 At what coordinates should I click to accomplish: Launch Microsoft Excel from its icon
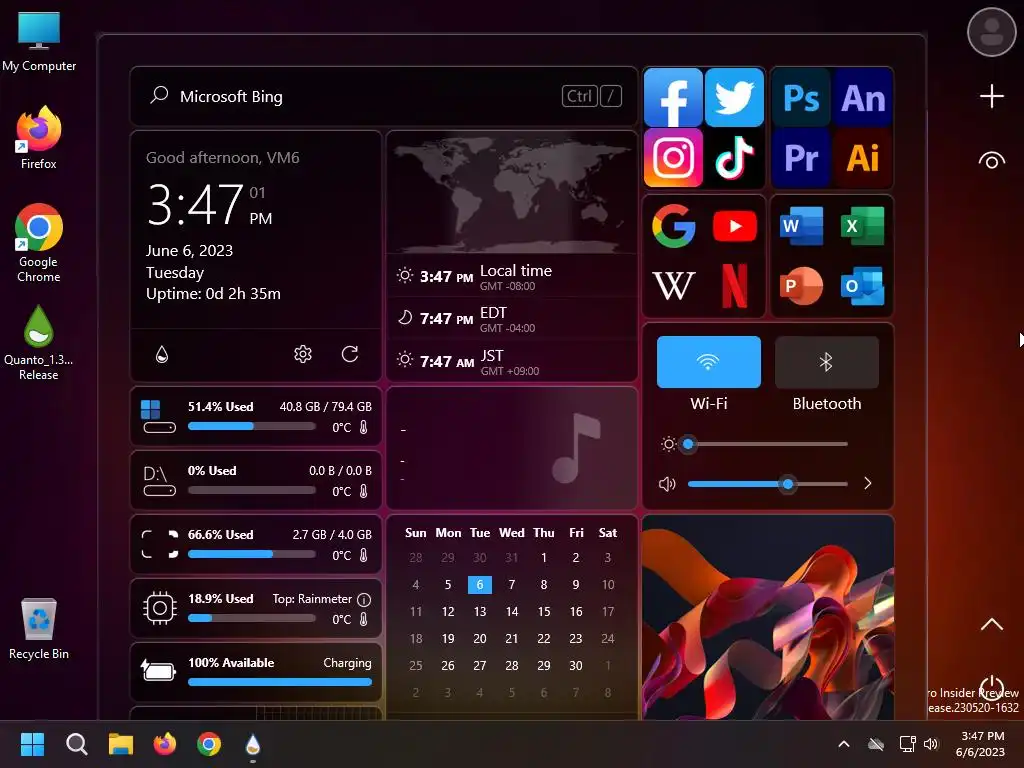point(862,226)
